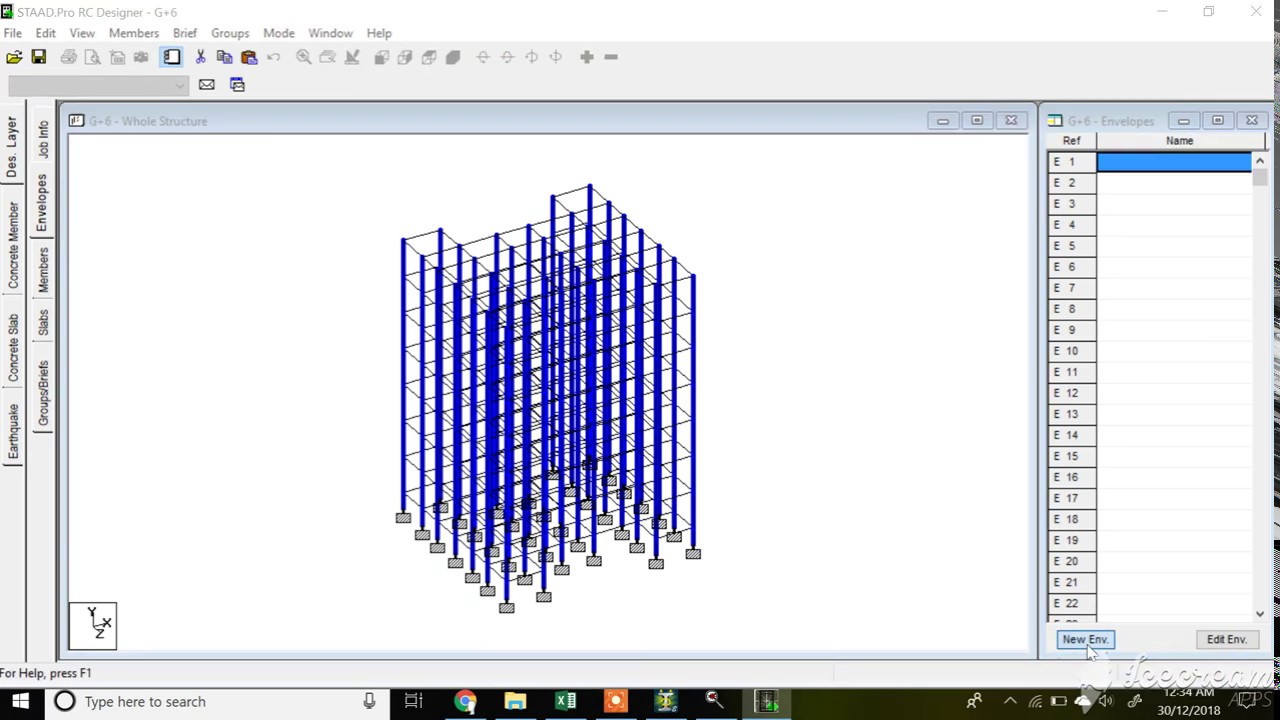Toggle the highlighted page layout toolbar icon
Viewport: 1280px width, 720px height.
(x=172, y=57)
